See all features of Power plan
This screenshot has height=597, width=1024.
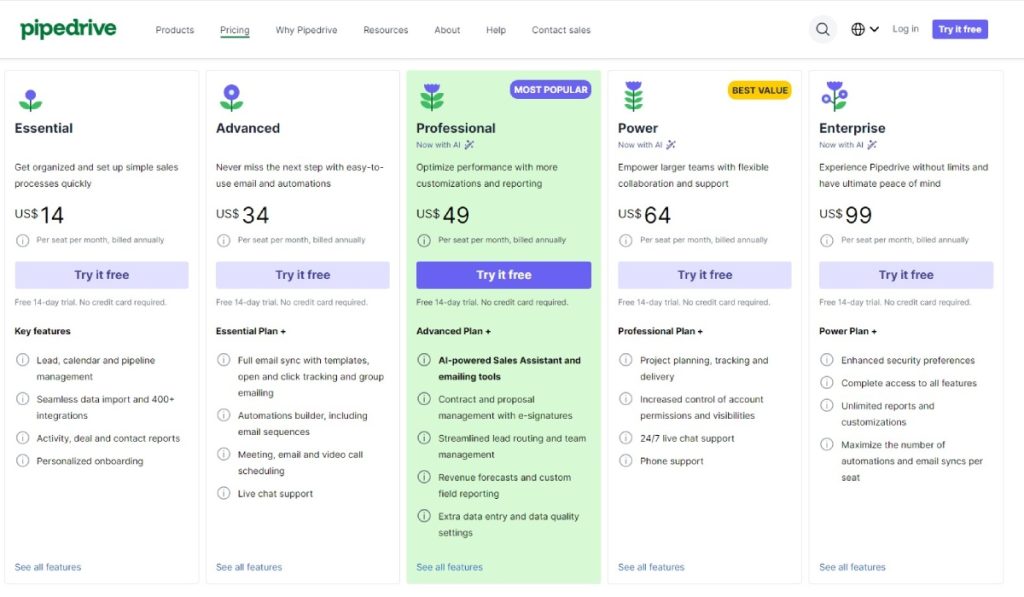[x=651, y=567]
